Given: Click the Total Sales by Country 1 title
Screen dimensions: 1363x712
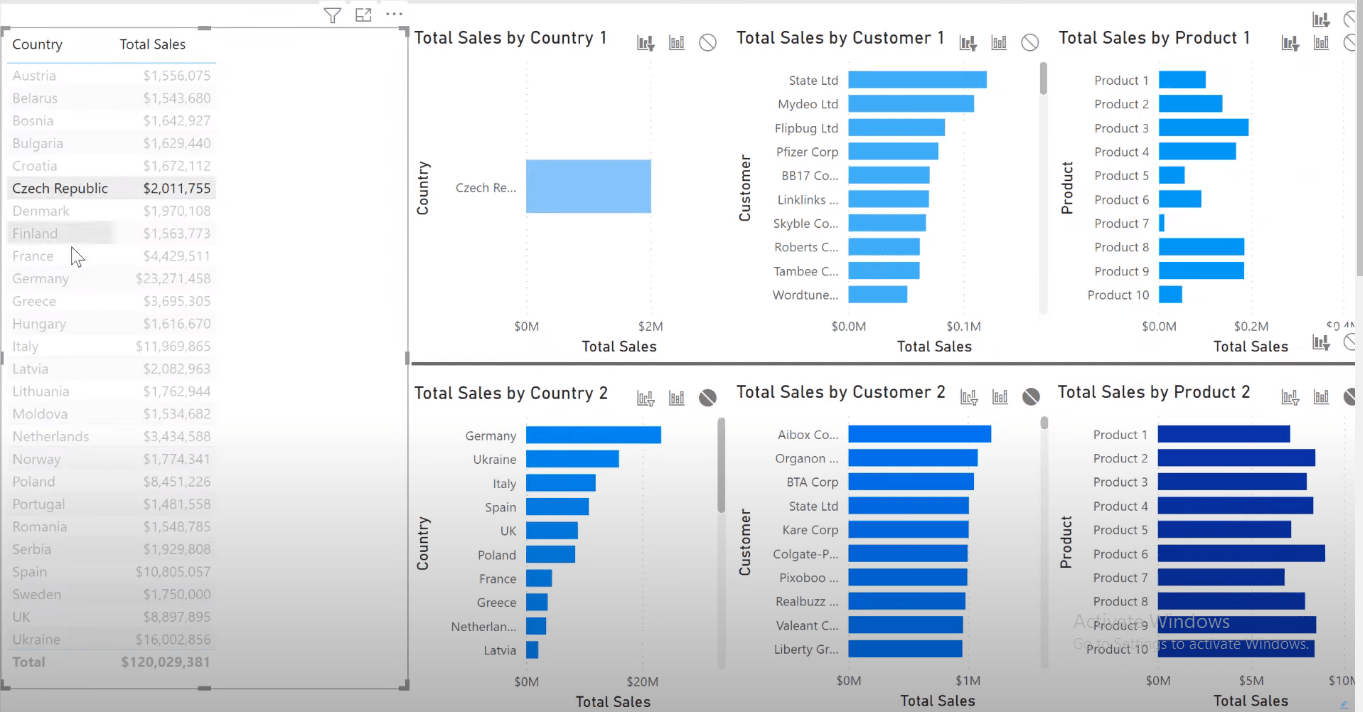Looking at the screenshot, I should (510, 38).
